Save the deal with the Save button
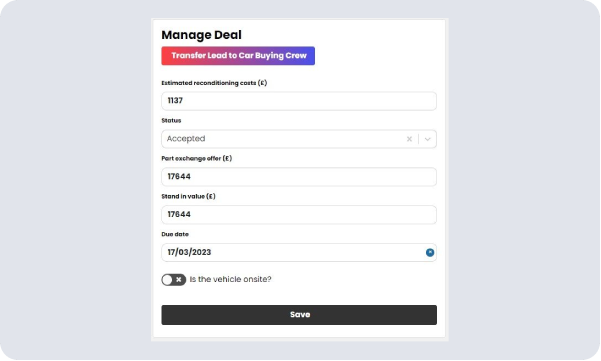Viewport: 601px width, 361px height. pos(299,315)
